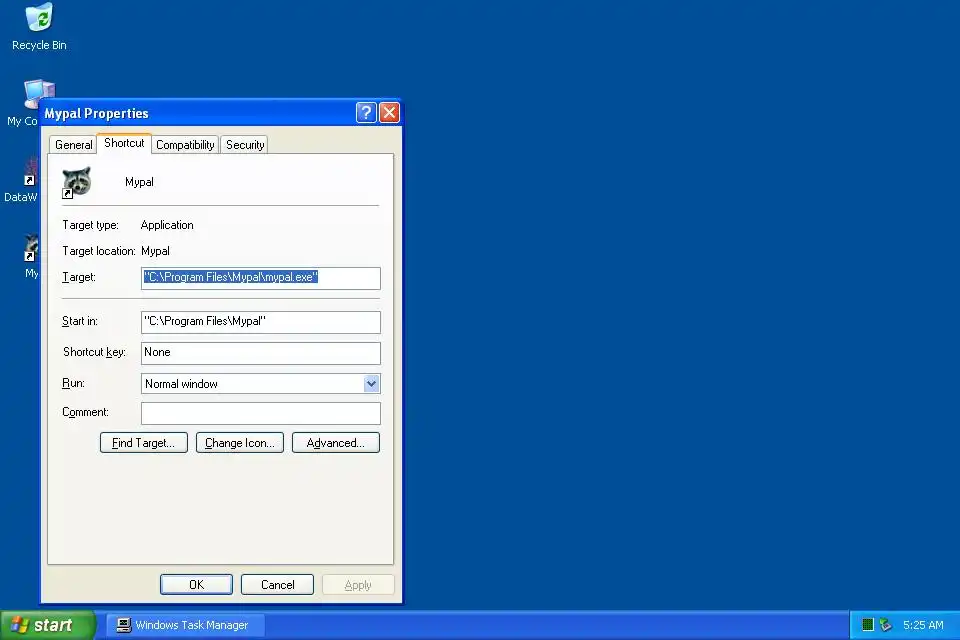Click the Cancel button
Image resolution: width=960 pixels, height=640 pixels.
[277, 584]
